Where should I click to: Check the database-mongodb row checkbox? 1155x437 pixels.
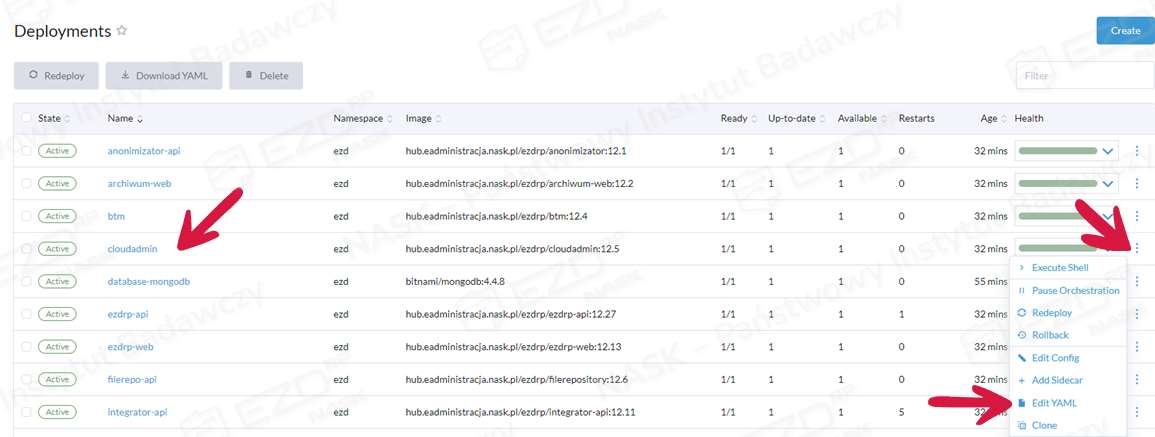pos(26,281)
